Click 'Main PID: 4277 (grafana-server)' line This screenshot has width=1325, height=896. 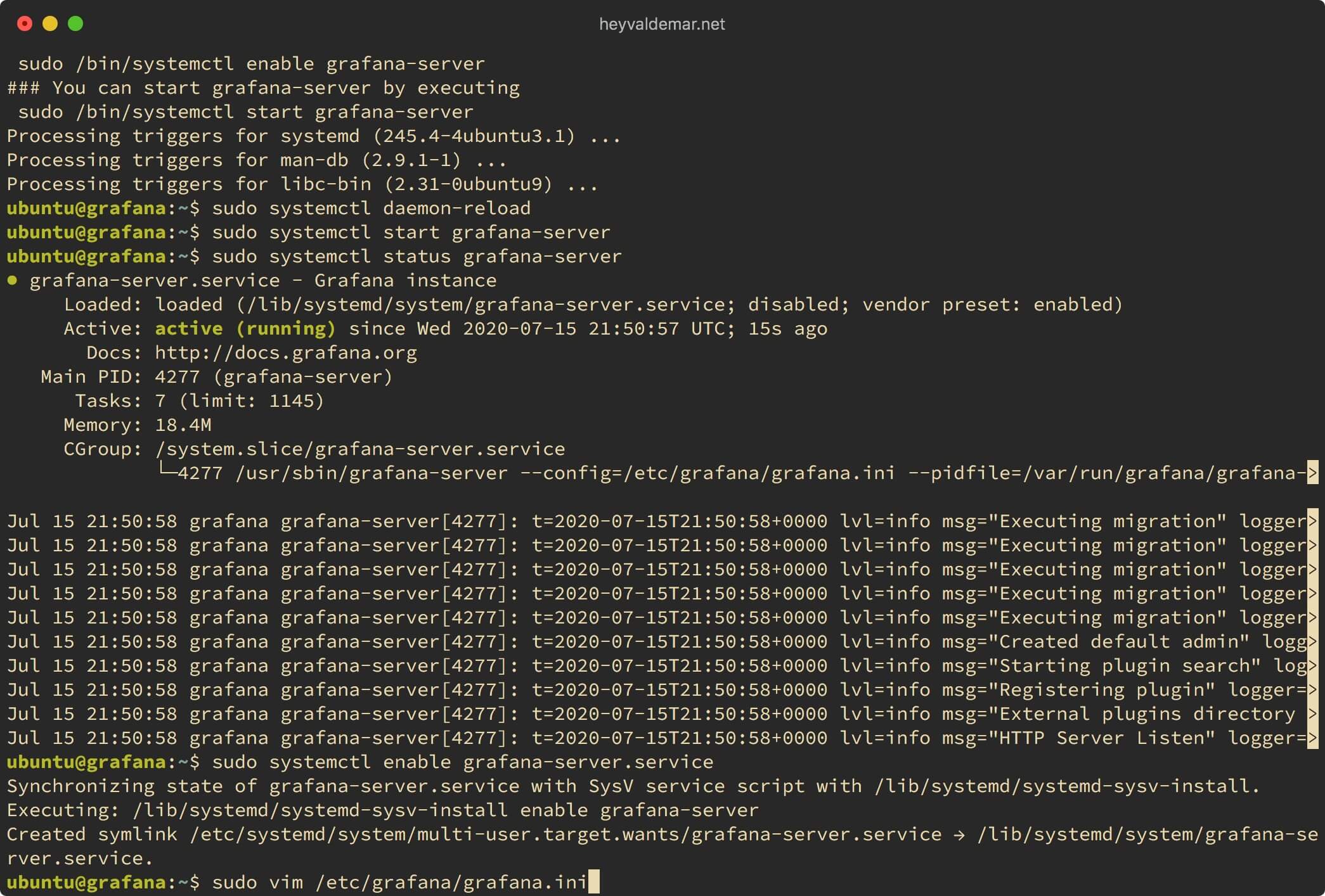click(217, 376)
